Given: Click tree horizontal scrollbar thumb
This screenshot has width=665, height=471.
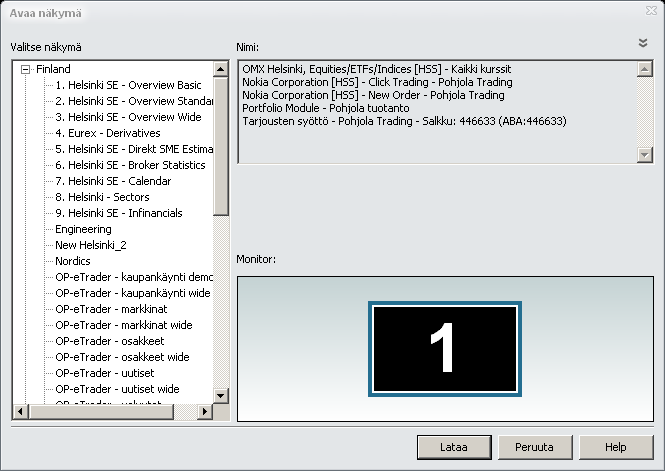Looking at the screenshot, I should (101, 411).
